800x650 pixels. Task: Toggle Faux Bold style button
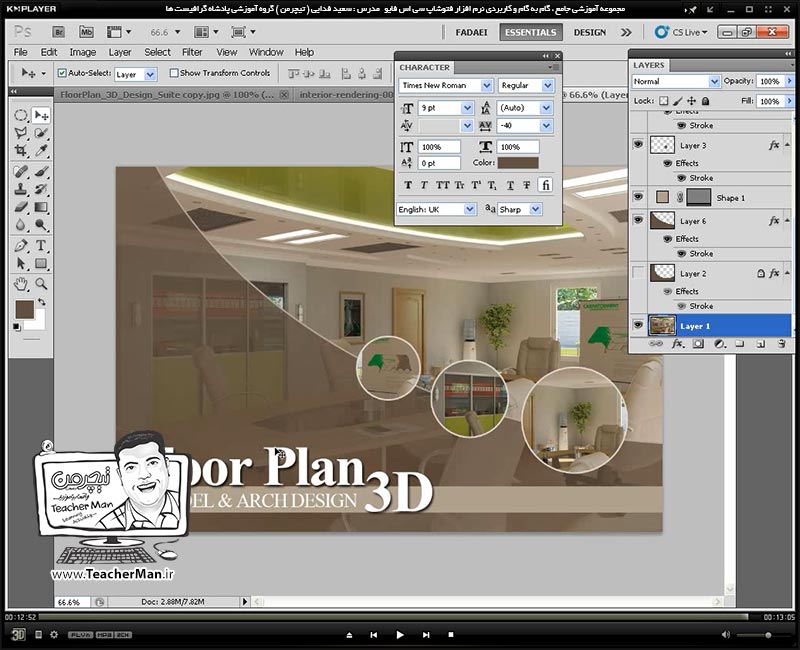pos(408,185)
